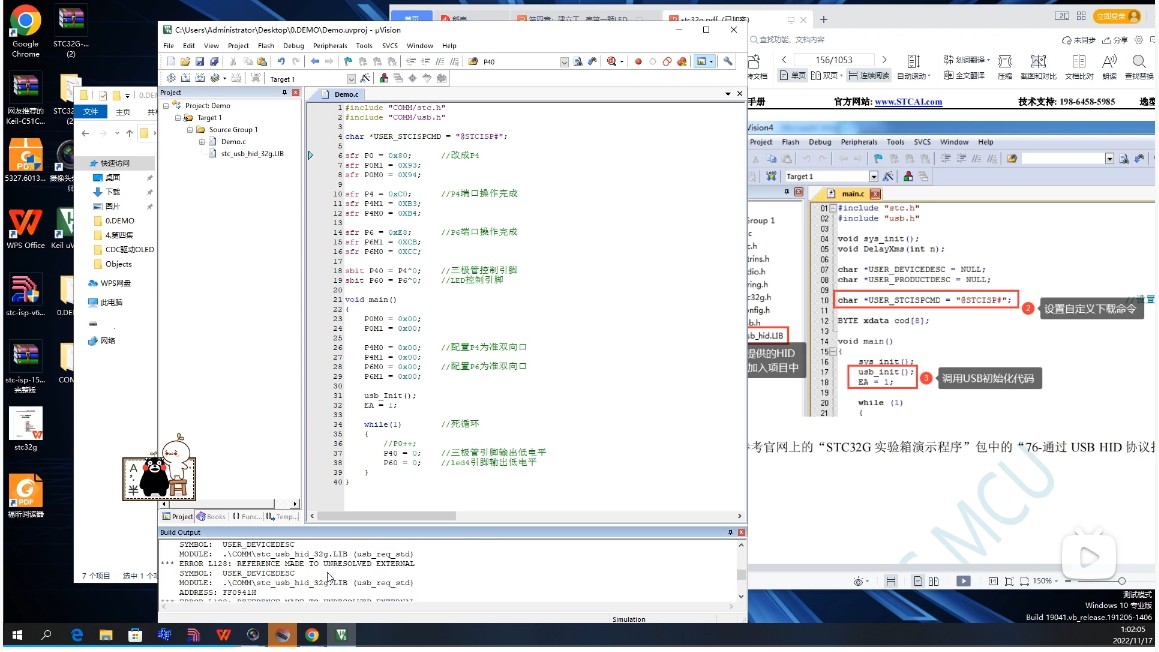
Task: Toggle window layout dropdown button in µVision
Action: coord(704,61)
